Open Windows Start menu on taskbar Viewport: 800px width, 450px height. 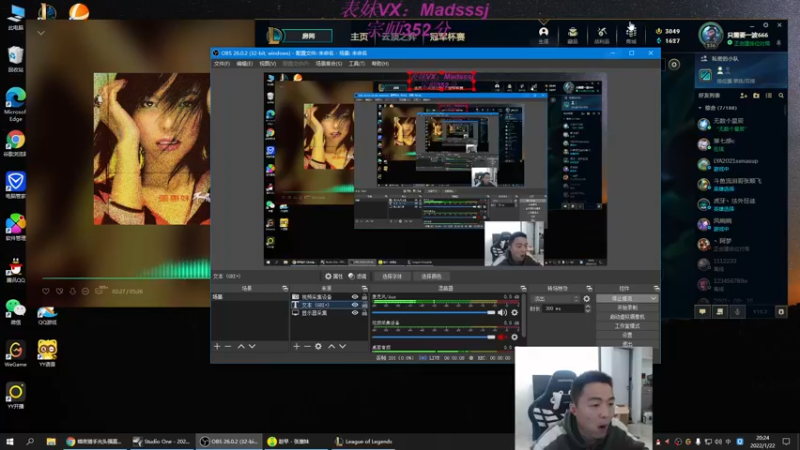[x=10, y=441]
